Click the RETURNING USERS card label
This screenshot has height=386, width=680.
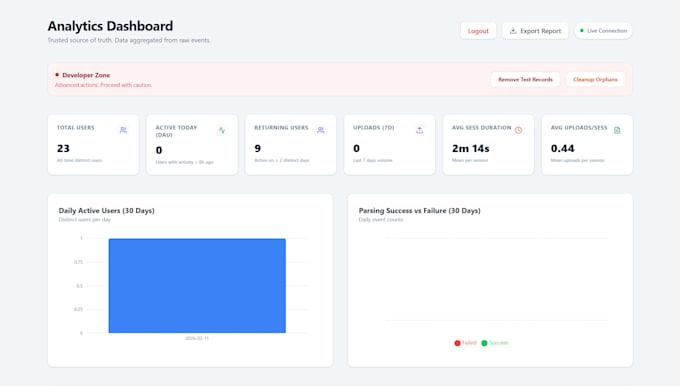281,128
